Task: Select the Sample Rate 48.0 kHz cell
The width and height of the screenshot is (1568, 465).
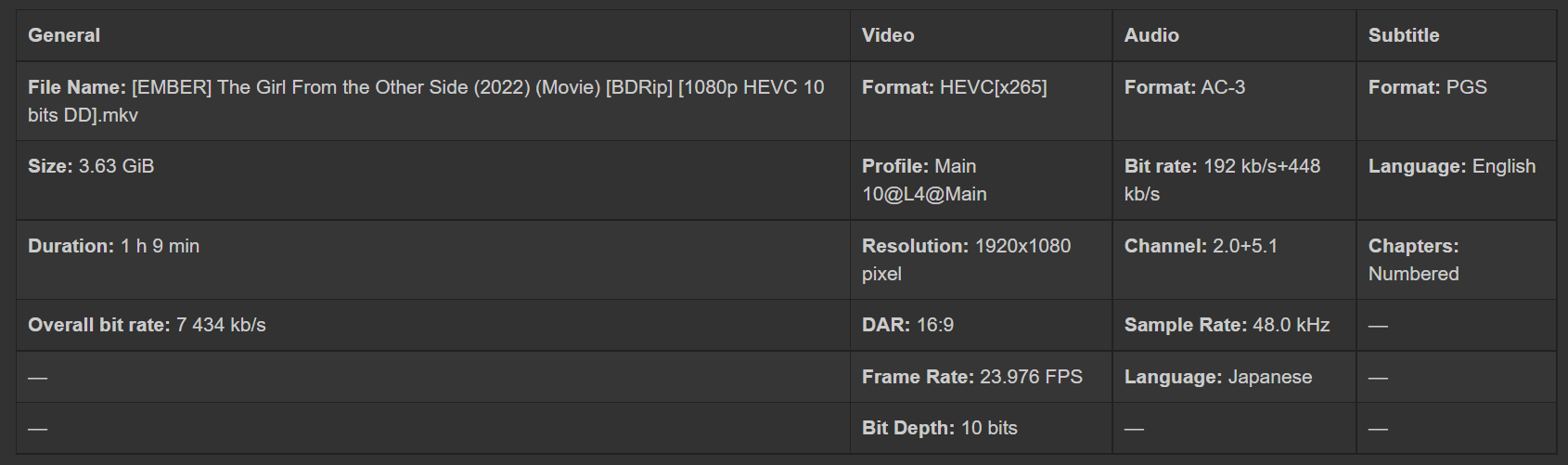Action: coord(1227,325)
